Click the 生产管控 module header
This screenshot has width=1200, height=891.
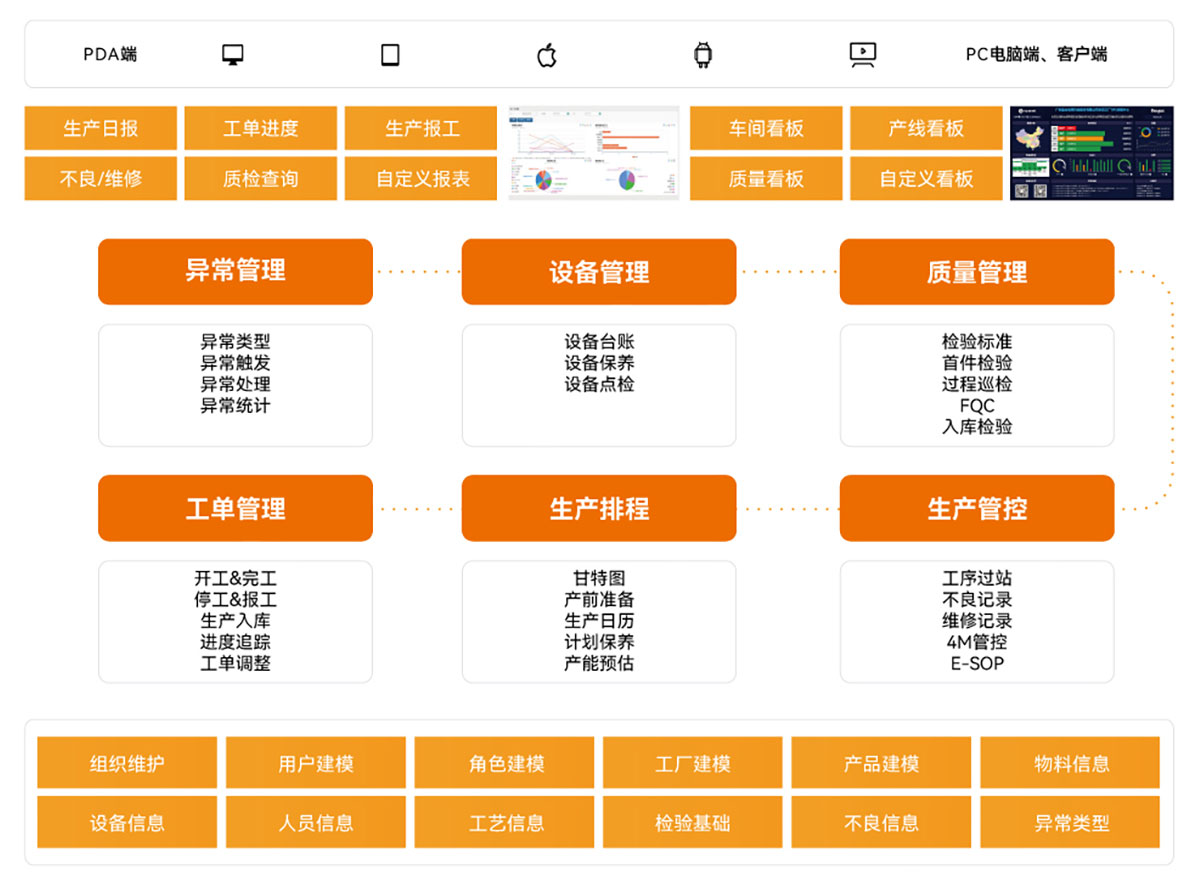[976, 508]
